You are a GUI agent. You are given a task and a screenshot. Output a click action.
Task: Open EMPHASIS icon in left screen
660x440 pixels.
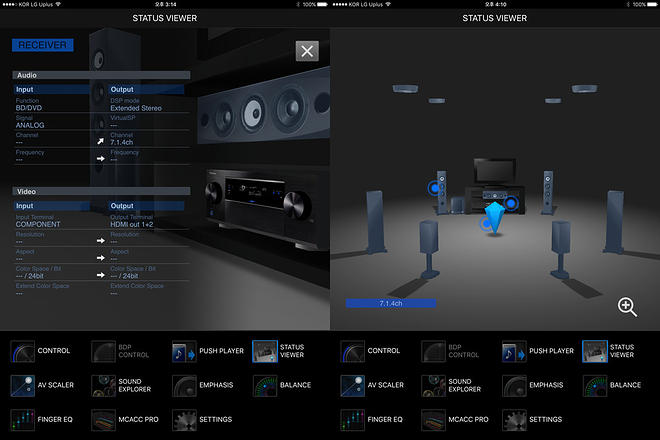click(184, 386)
